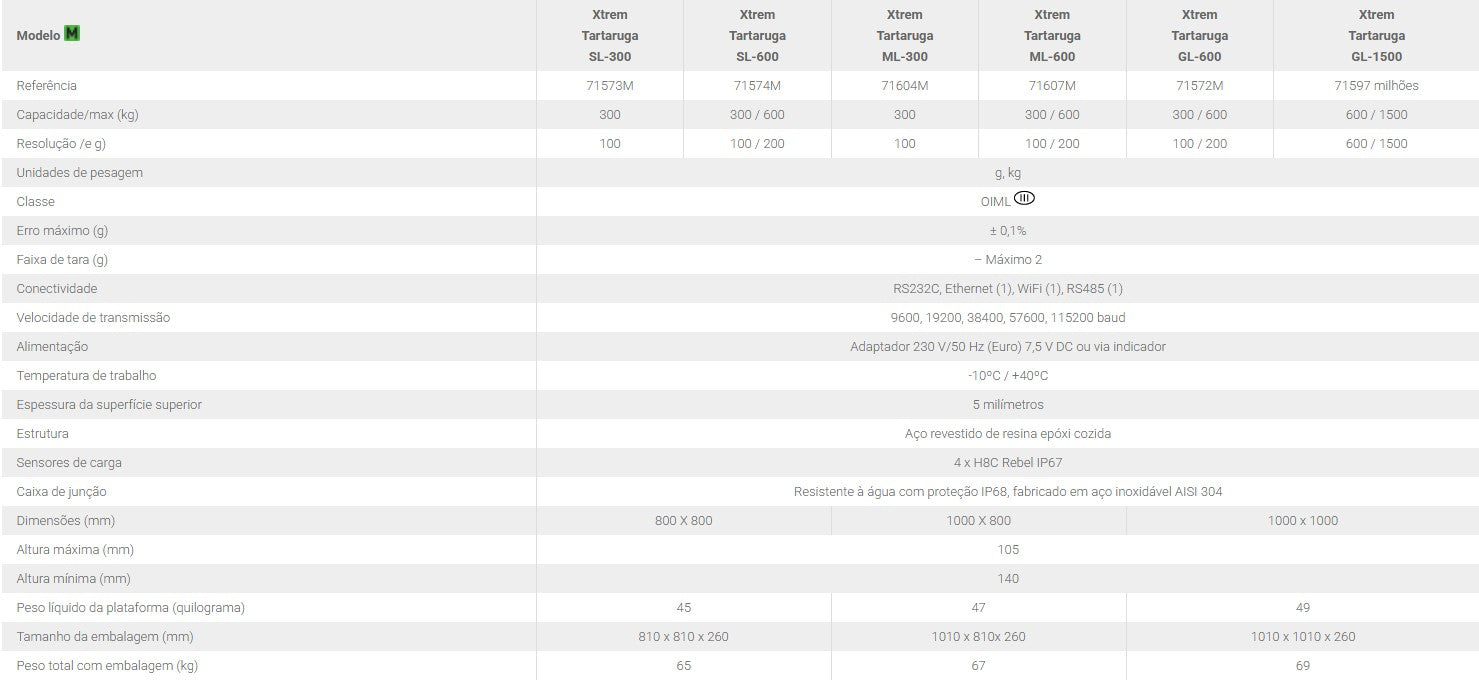Select reference value 71604M

tap(905, 86)
